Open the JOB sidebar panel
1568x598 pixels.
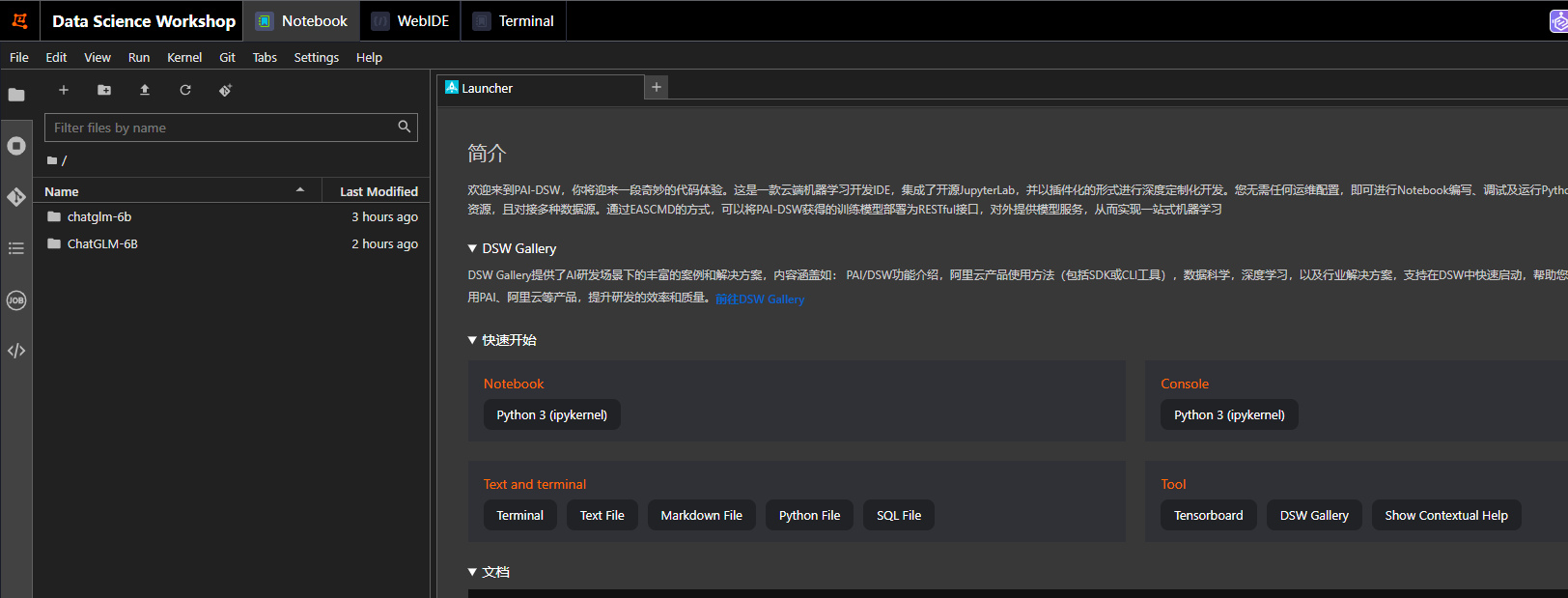pyautogui.click(x=16, y=300)
